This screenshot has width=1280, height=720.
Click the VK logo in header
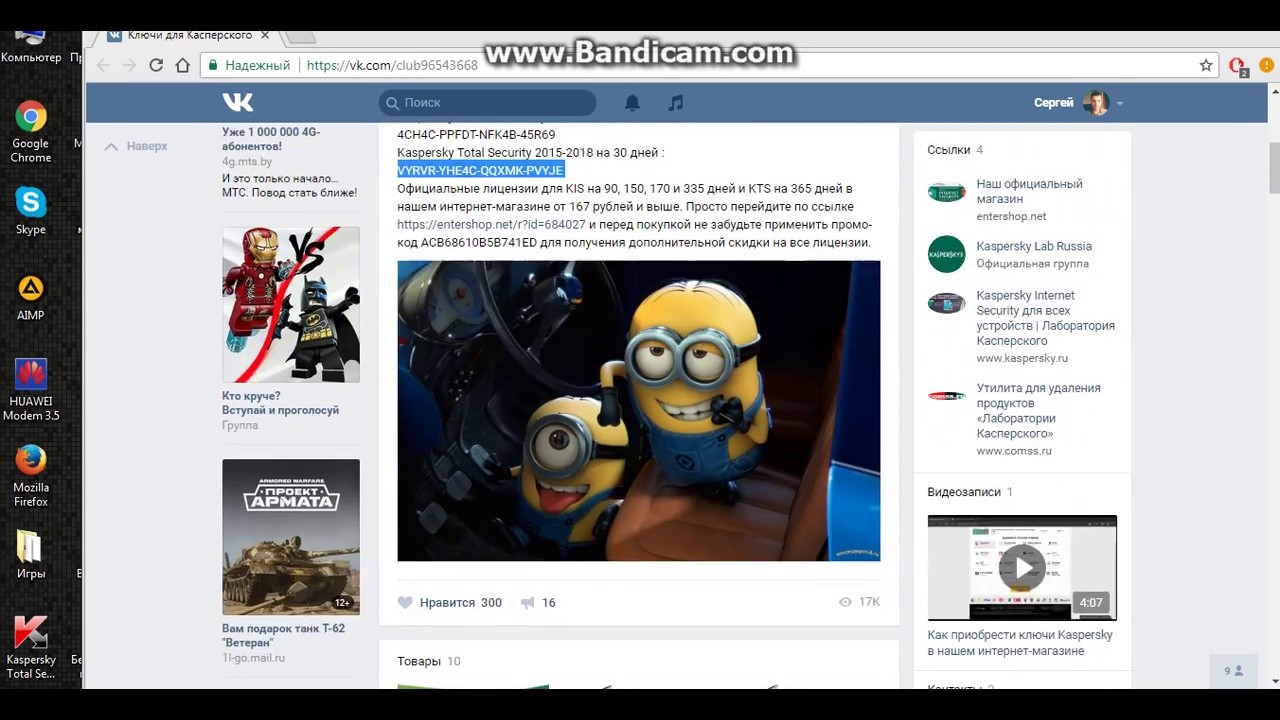coord(238,102)
